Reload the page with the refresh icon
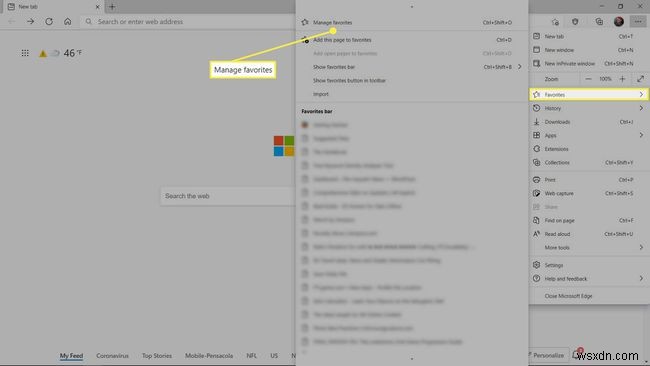Screen dimensions: 650x366 pyautogui.click(x=49, y=22)
